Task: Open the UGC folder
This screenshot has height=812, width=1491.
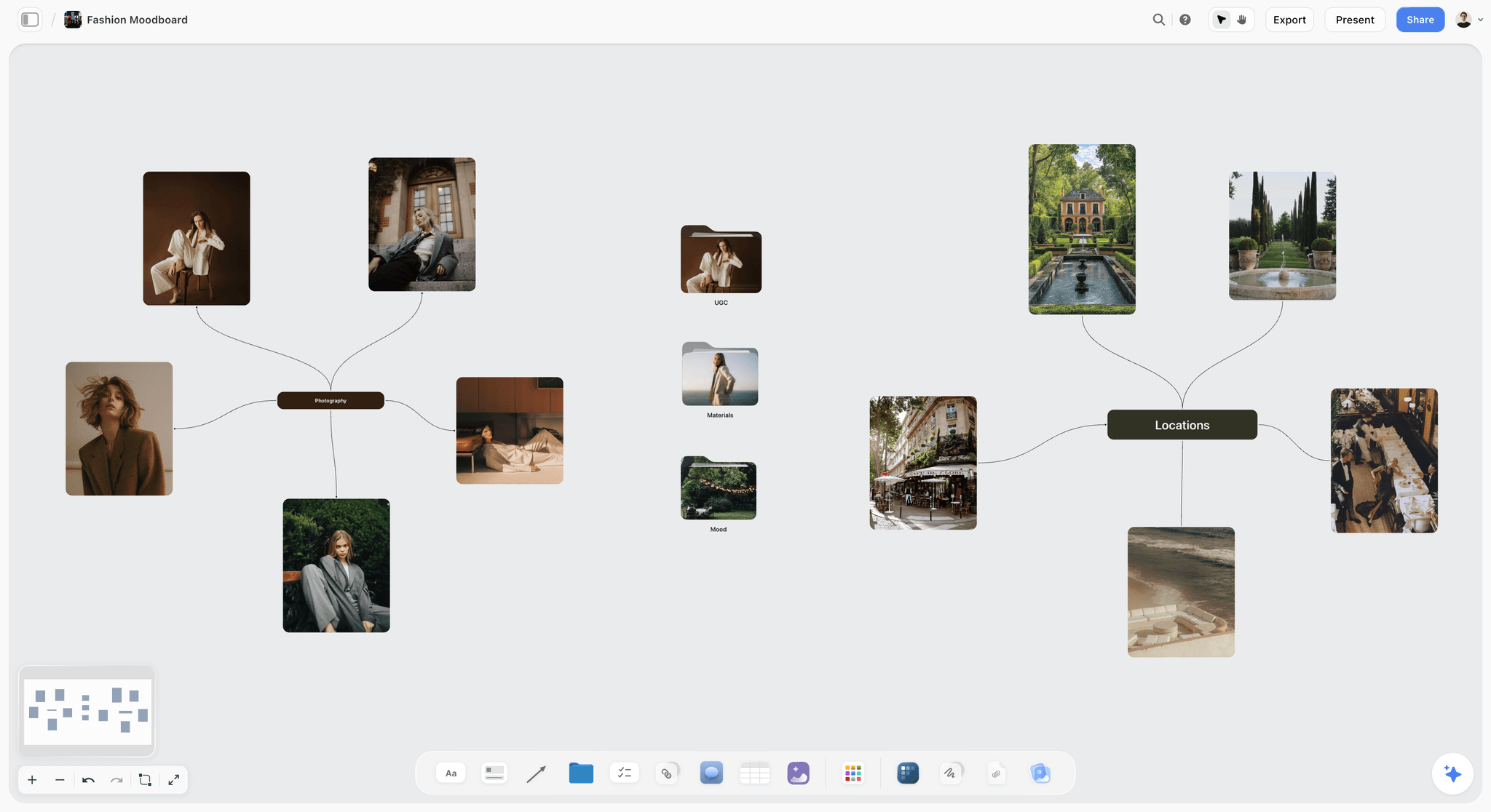Action: (x=721, y=259)
